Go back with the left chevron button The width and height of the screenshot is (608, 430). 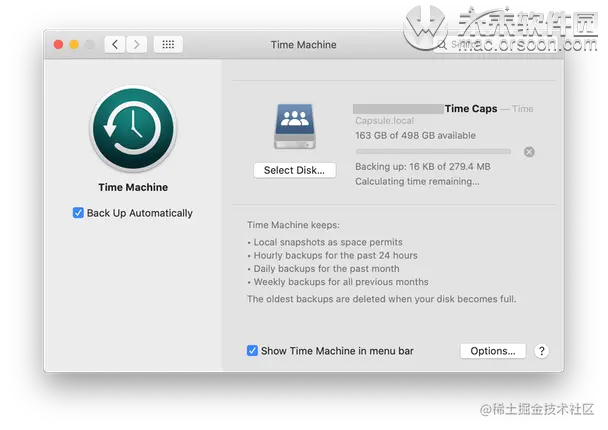(115, 45)
